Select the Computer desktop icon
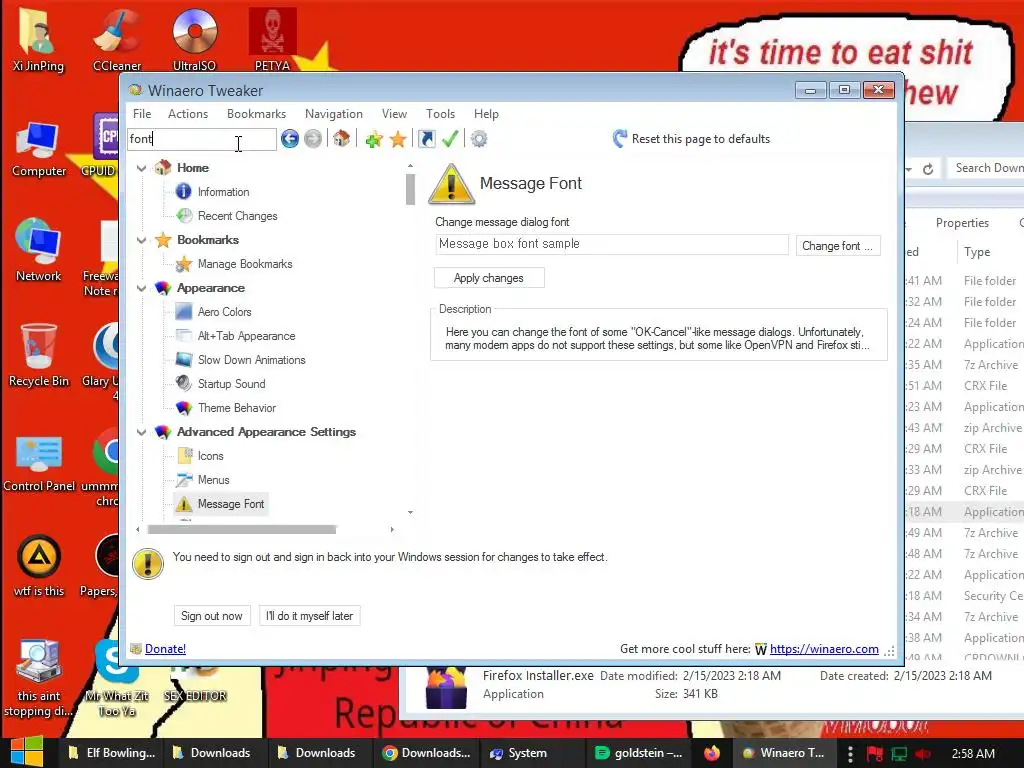The image size is (1024, 768). coord(39,149)
